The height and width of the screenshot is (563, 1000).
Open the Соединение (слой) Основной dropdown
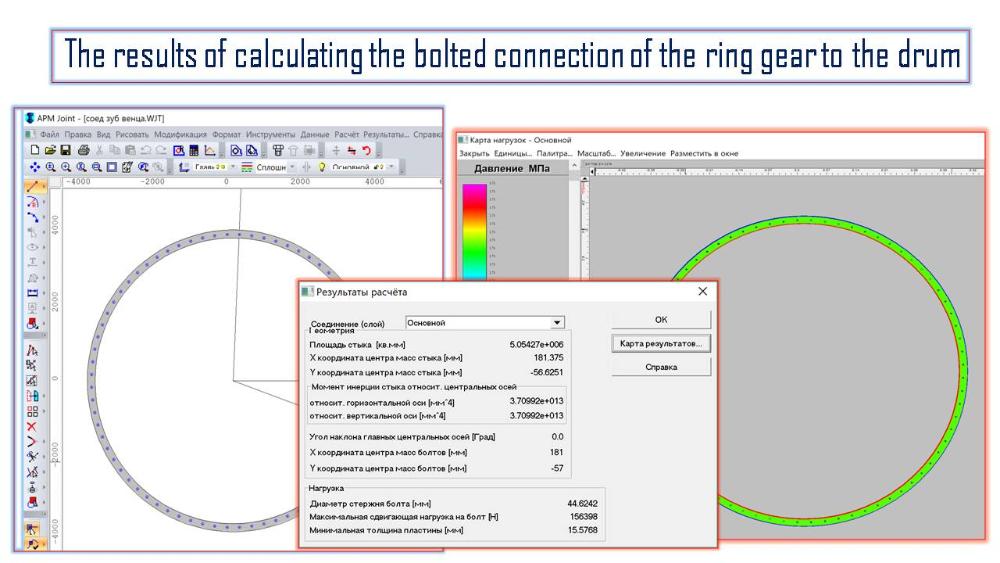point(558,323)
